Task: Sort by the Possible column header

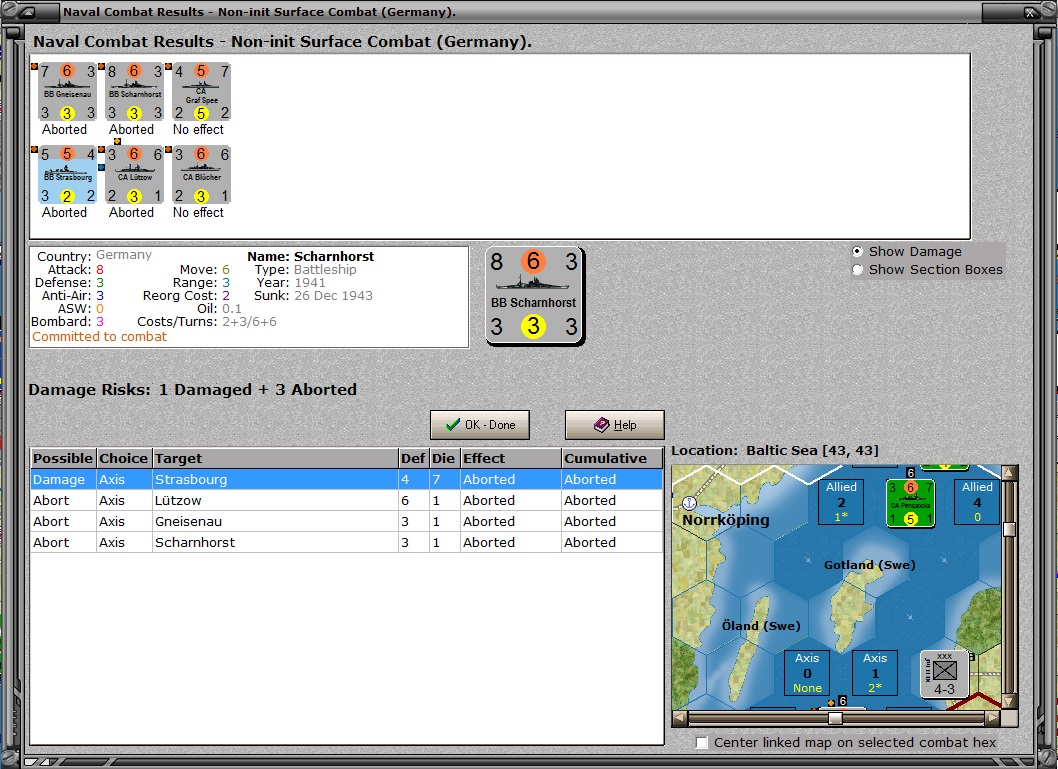Action: click(63, 459)
